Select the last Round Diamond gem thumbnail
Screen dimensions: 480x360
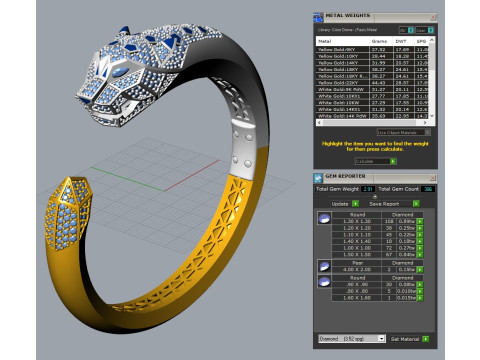(324, 281)
